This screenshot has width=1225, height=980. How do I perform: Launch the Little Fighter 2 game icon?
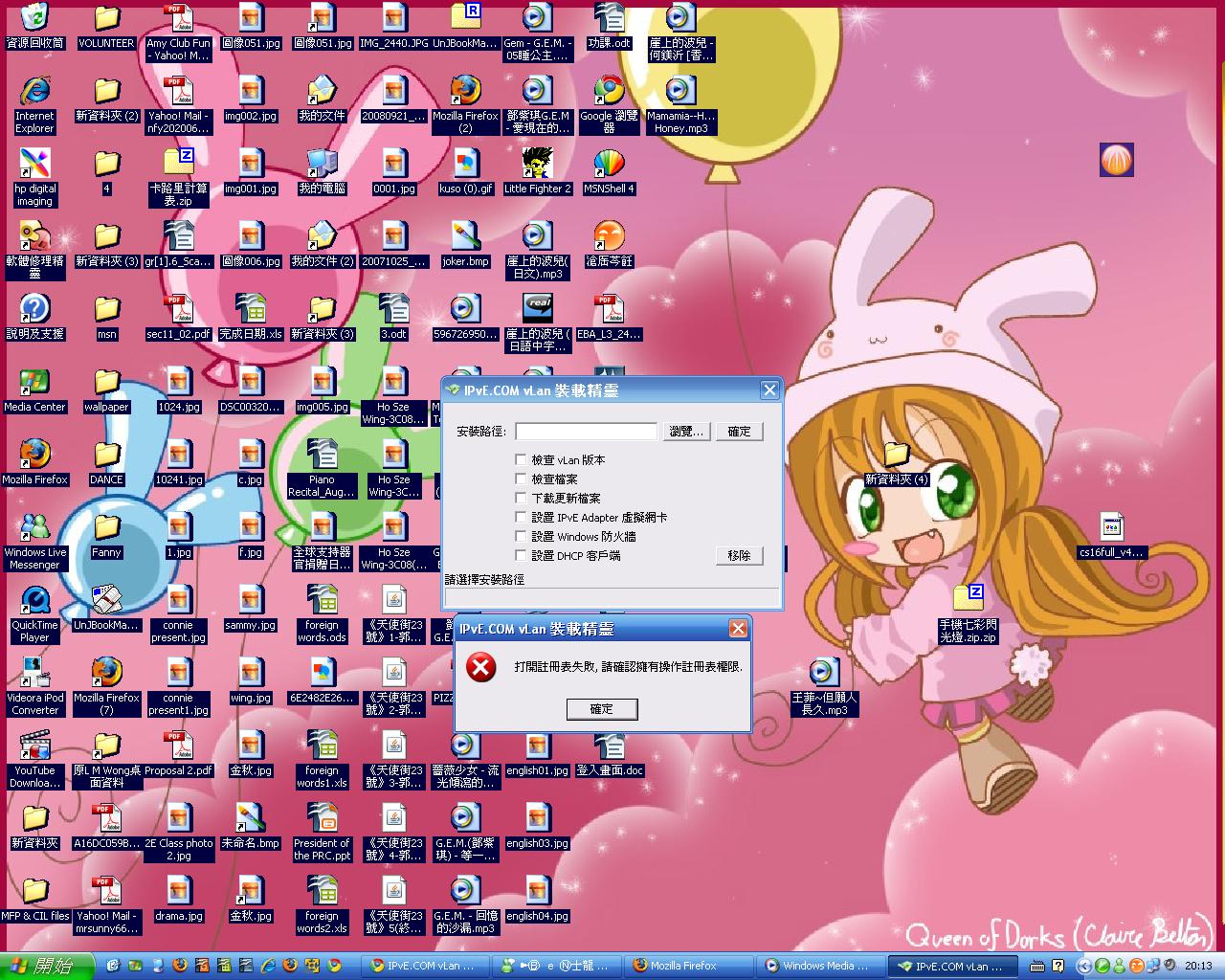pos(538,171)
